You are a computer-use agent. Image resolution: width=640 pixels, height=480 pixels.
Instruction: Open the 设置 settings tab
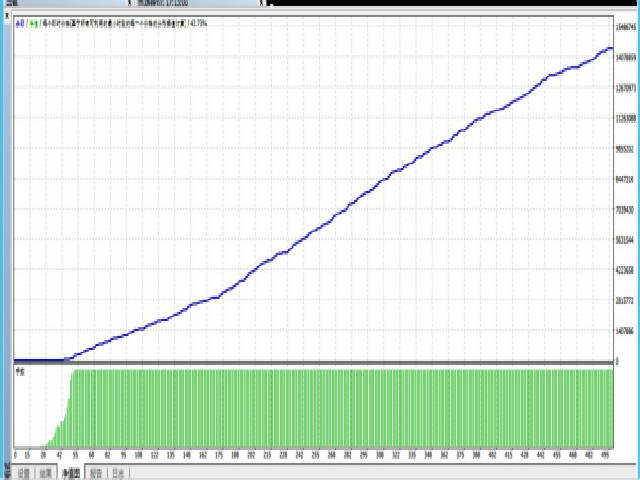tap(23, 474)
